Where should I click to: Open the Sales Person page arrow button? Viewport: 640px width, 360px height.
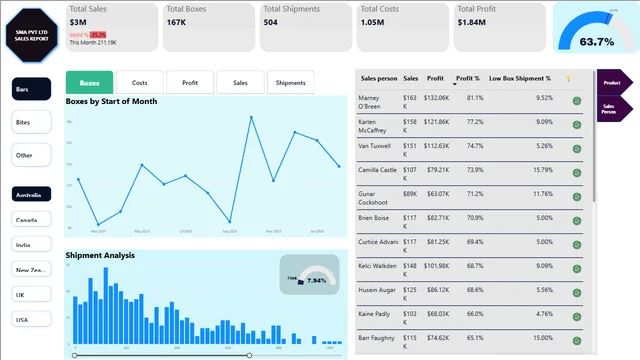click(x=614, y=109)
